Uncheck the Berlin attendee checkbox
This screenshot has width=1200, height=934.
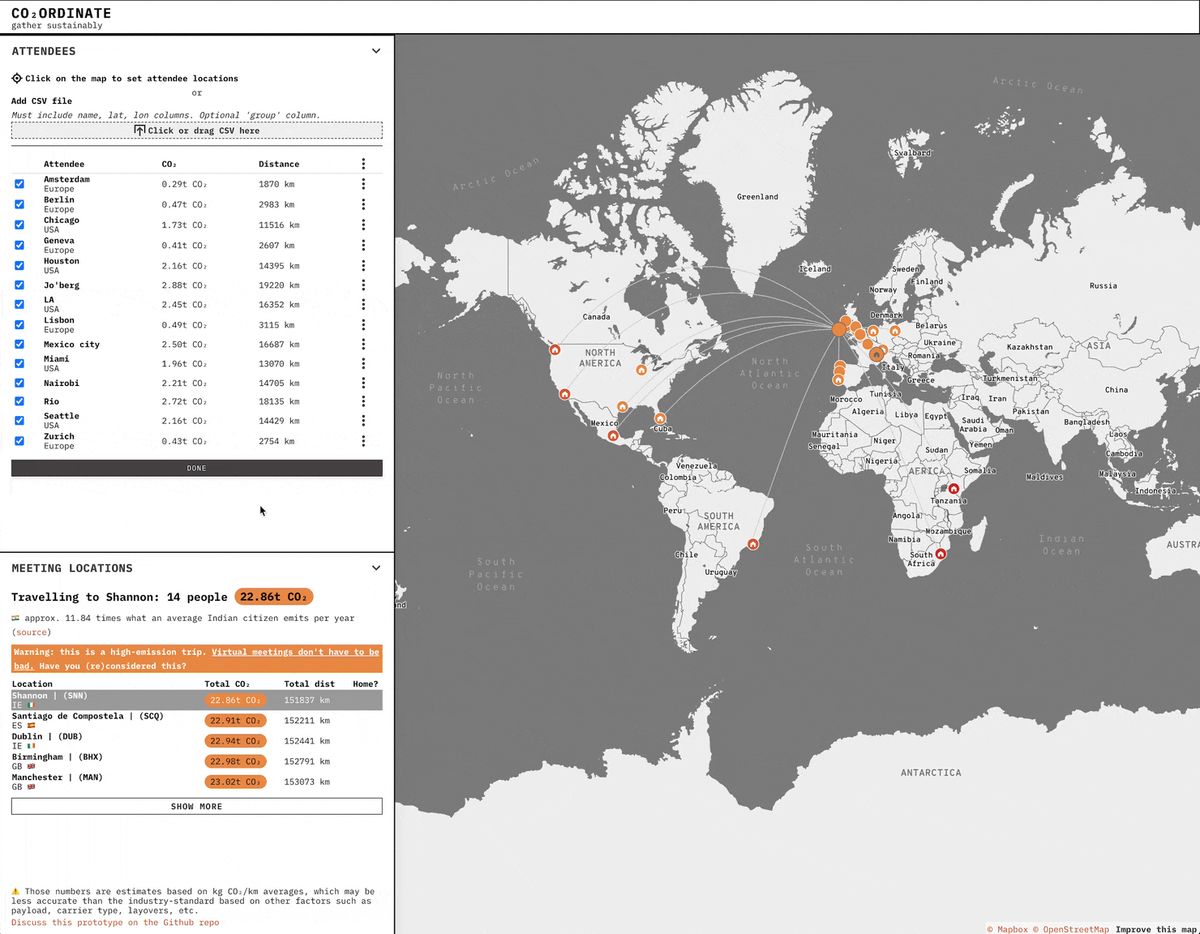[x=19, y=204]
